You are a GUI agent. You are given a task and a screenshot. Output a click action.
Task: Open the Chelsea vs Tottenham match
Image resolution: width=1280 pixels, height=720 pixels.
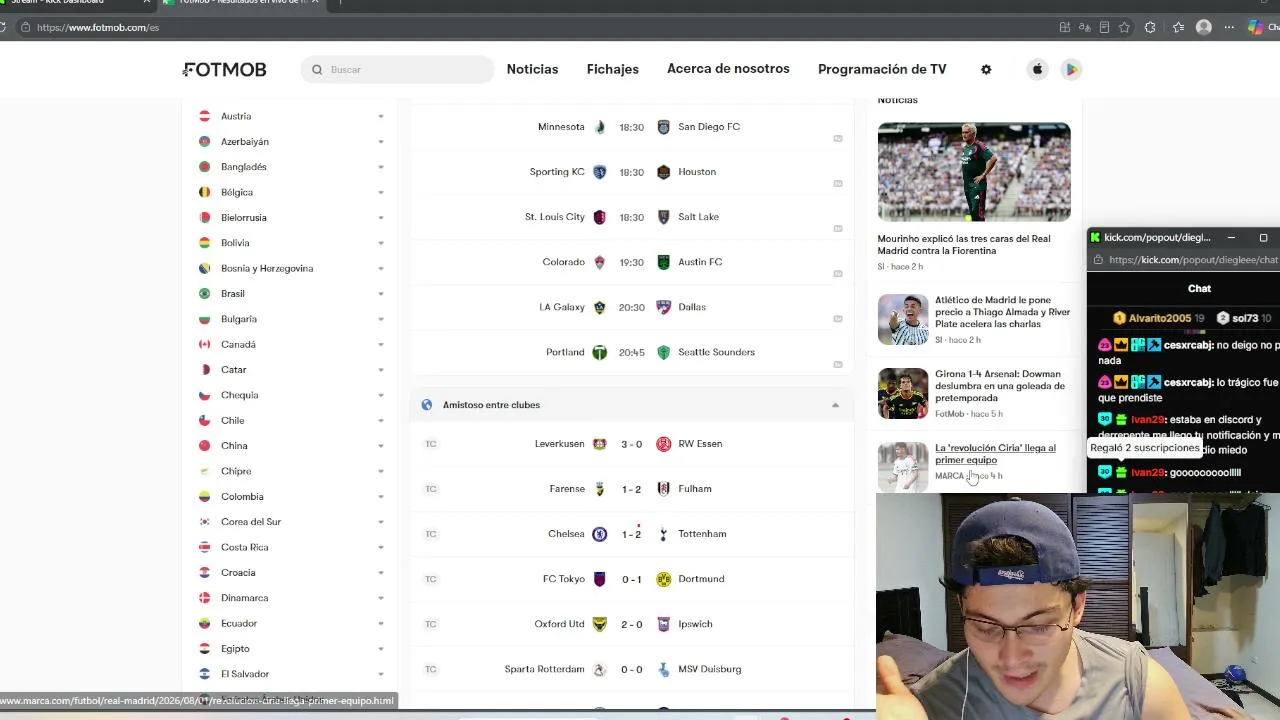(632, 534)
